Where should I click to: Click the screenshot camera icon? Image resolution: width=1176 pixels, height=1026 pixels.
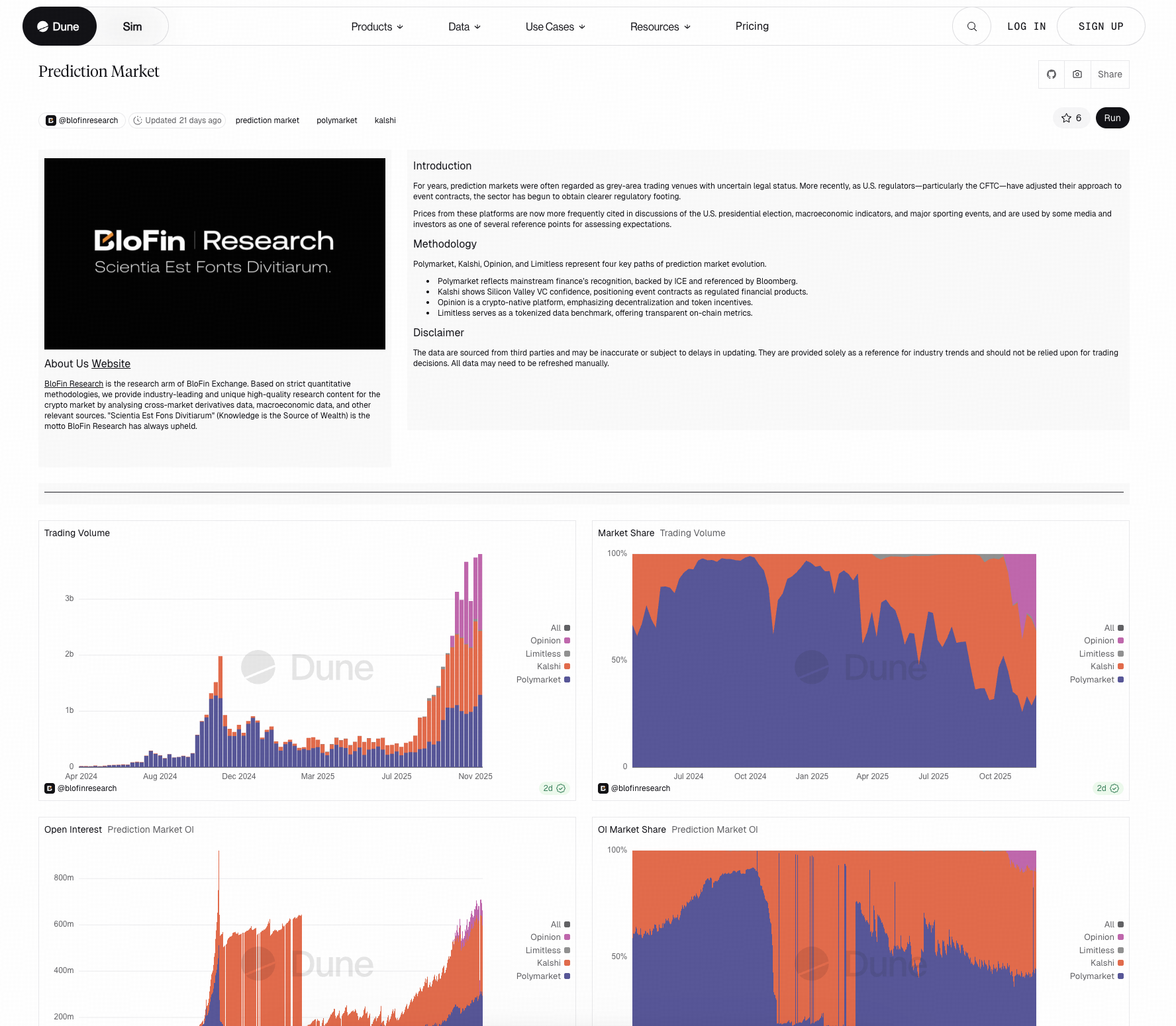pos(1077,74)
